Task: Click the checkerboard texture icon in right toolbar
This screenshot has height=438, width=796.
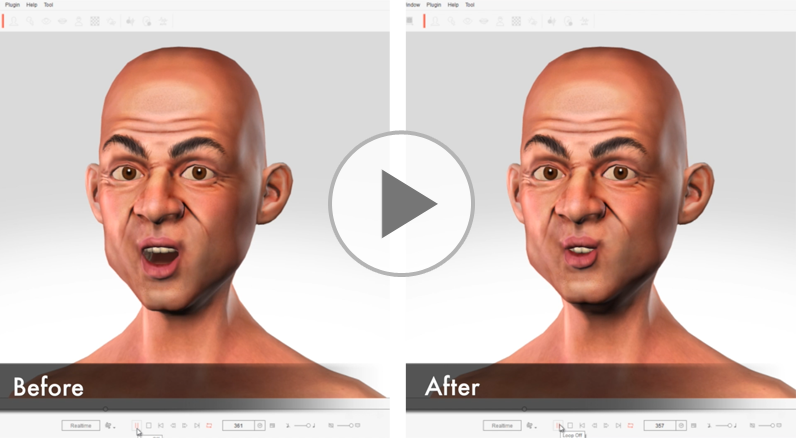Action: pos(516,21)
